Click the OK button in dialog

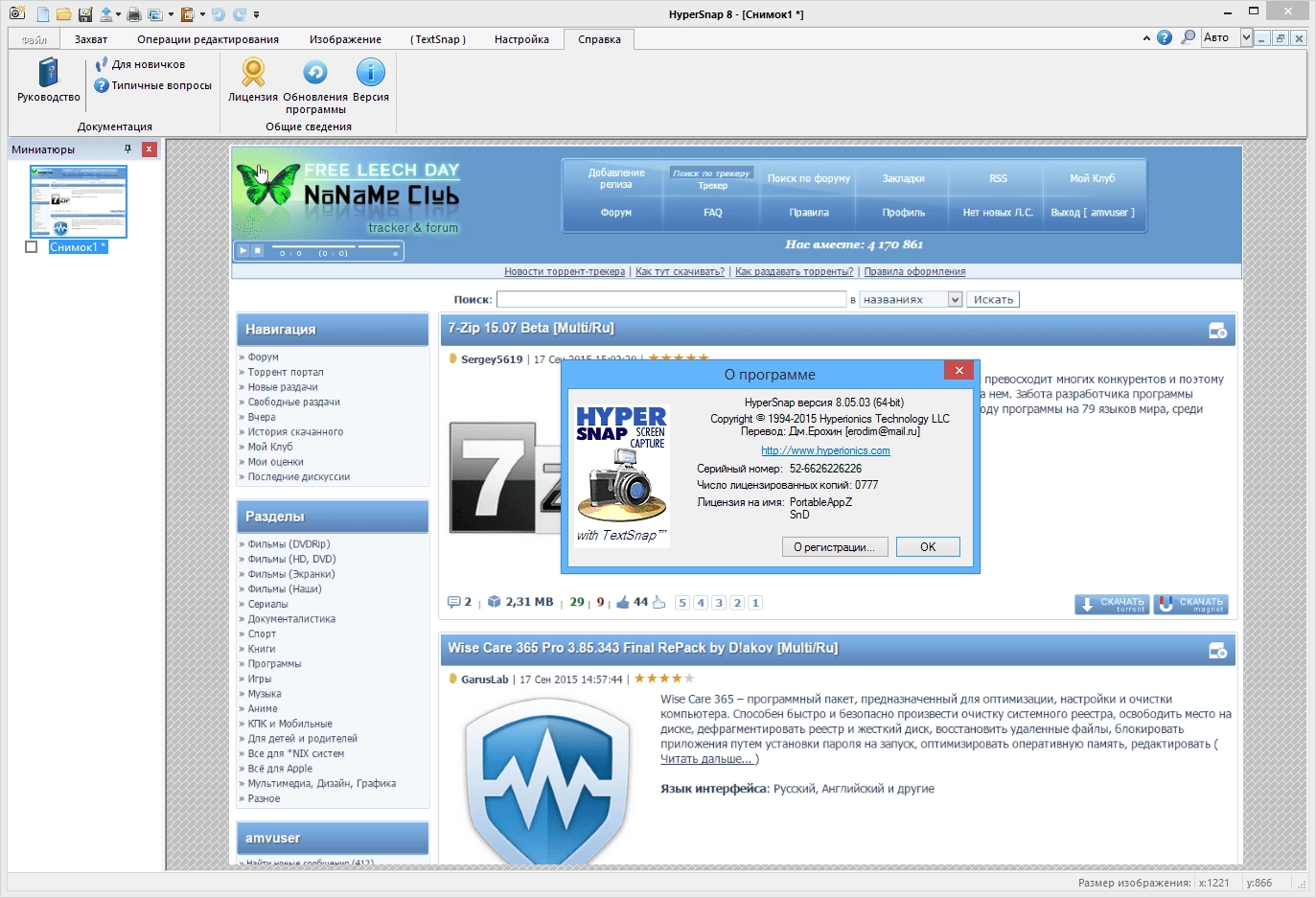[928, 547]
